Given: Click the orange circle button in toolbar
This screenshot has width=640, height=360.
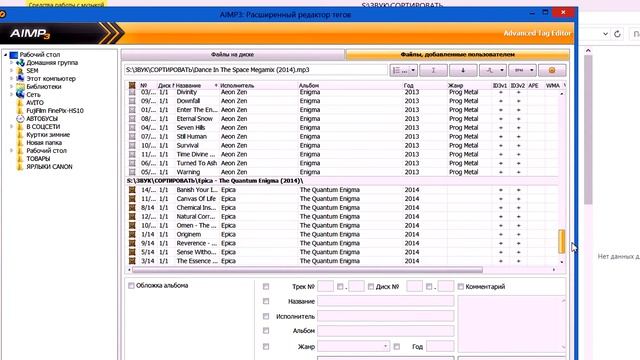Looking at the screenshot, I should coord(552,70).
